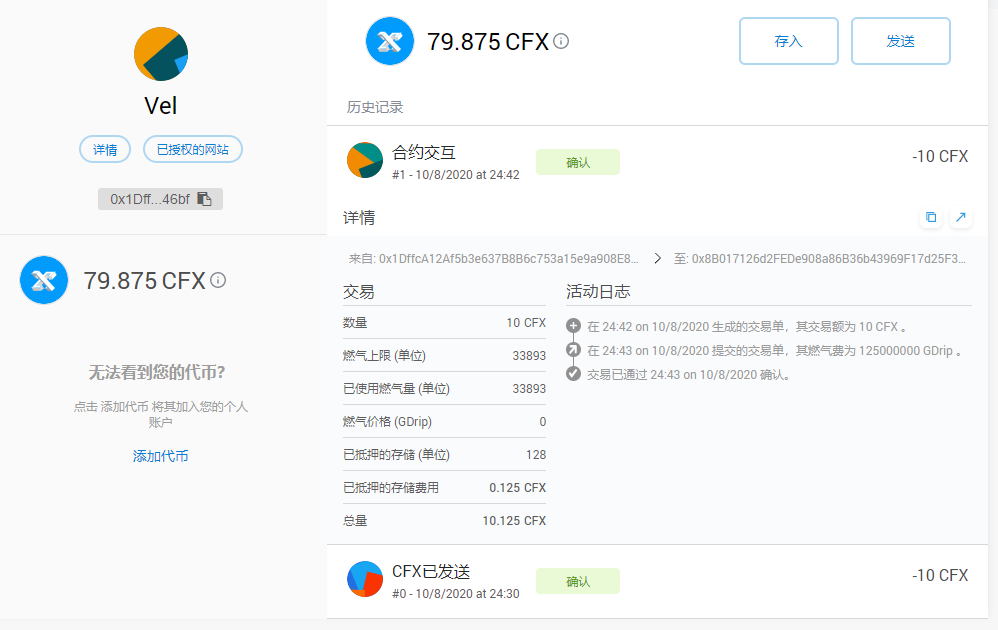Viewport: 998px width, 630px height.
Task: Click the CFX logo in the main header
Action: pyautogui.click(x=389, y=41)
